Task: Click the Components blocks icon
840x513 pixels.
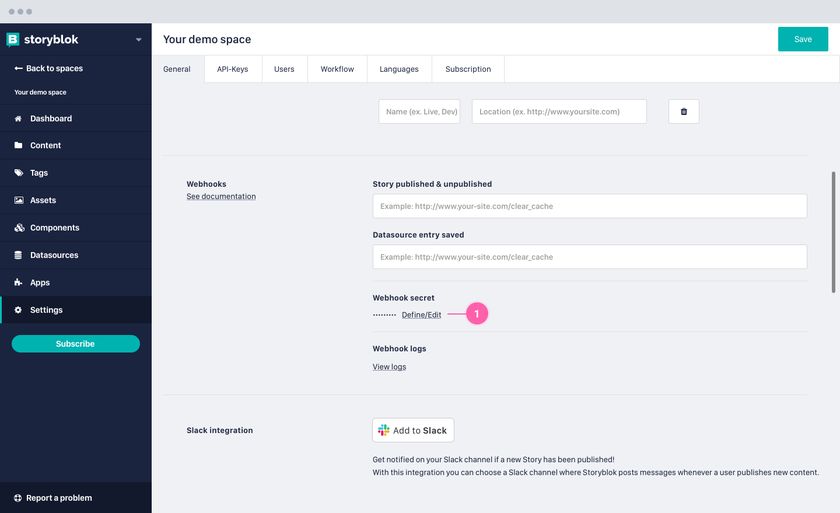Action: (x=19, y=228)
